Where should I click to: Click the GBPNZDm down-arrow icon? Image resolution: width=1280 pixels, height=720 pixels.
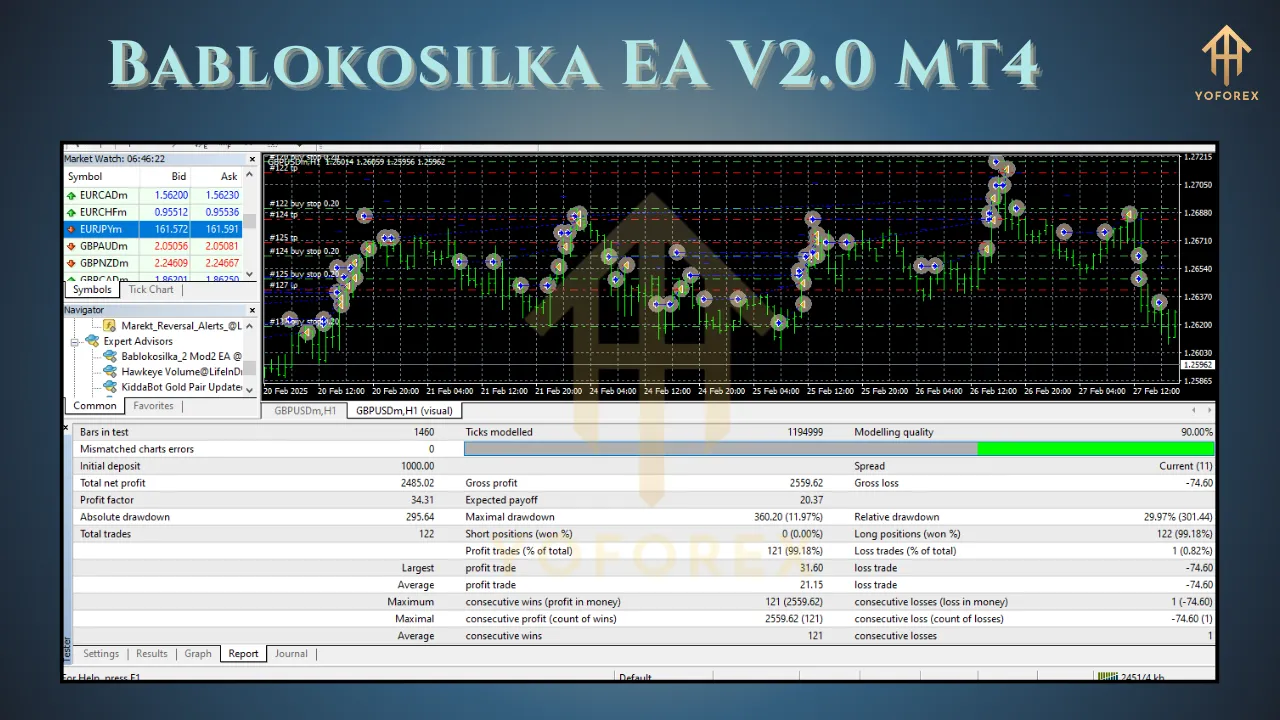(71, 263)
